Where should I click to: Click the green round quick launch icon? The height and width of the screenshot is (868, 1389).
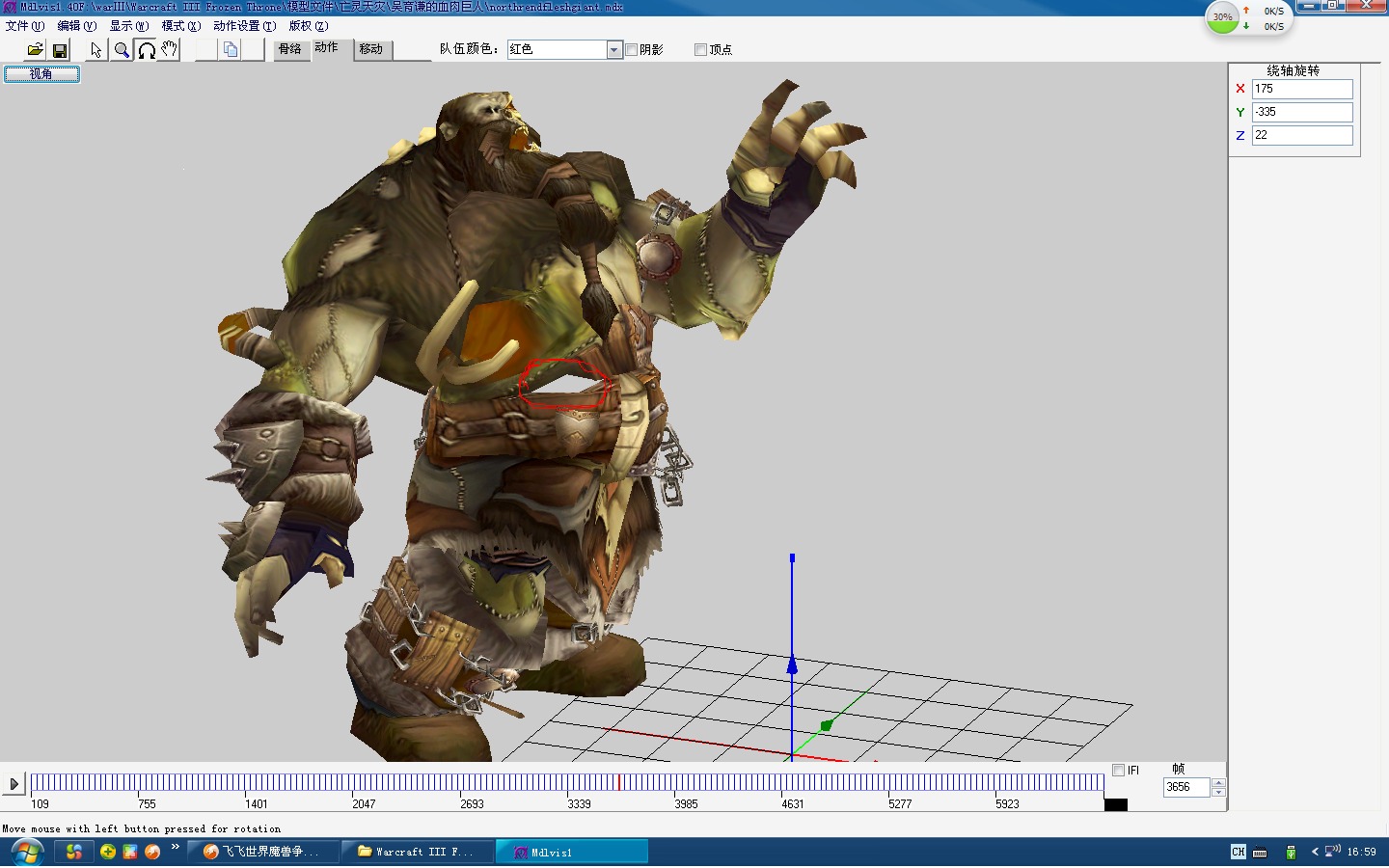[x=107, y=852]
